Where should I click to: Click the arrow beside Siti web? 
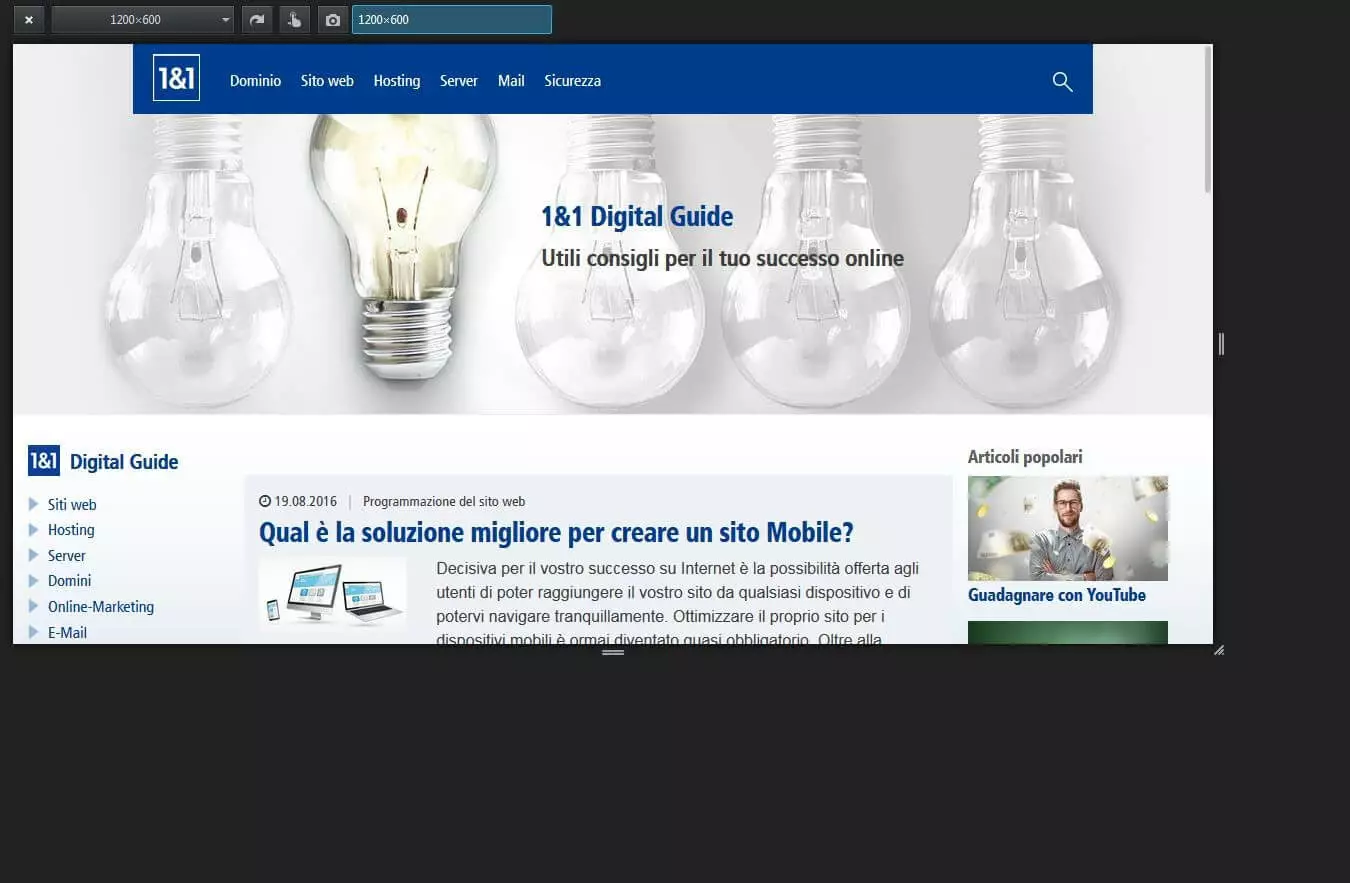pyautogui.click(x=34, y=504)
